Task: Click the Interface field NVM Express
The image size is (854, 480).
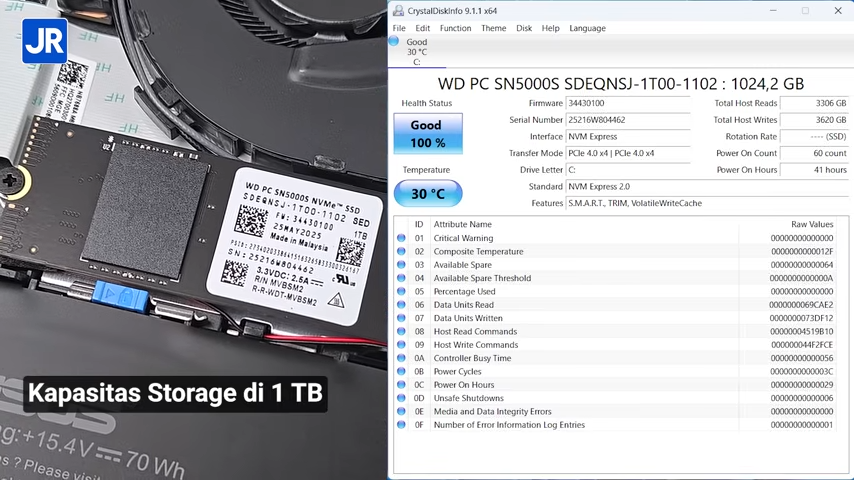Action: [x=628, y=137]
